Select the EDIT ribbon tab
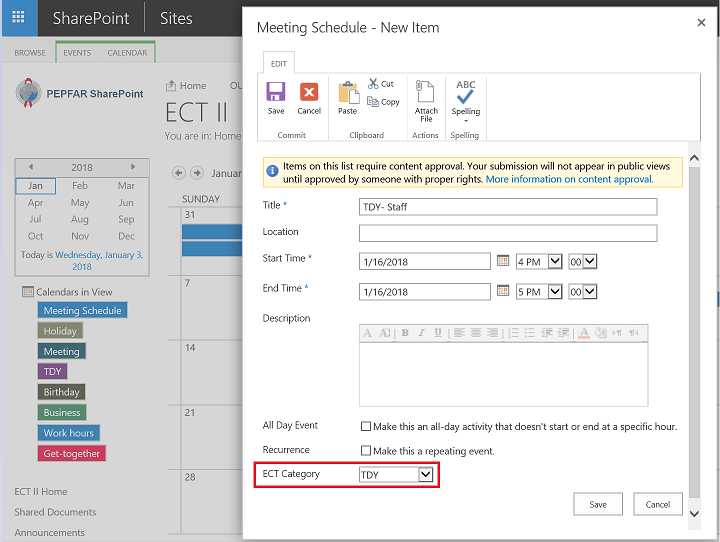720x542 pixels. click(x=279, y=63)
